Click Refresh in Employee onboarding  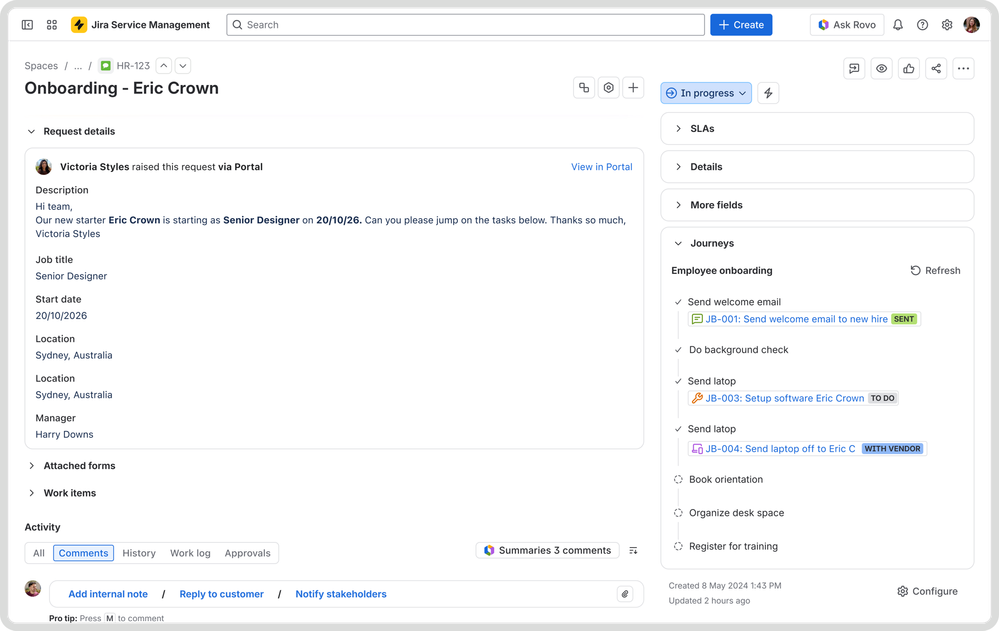point(935,270)
